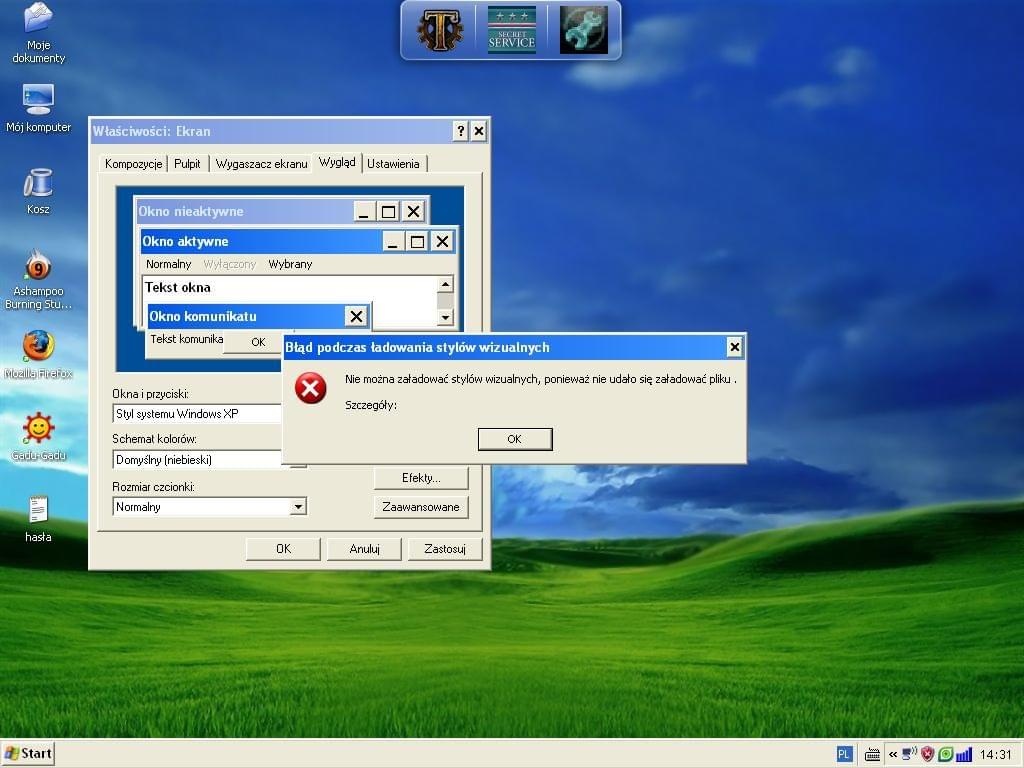Click the Zaawansowane button
Viewport: 1024px width, 768px height.
click(421, 507)
